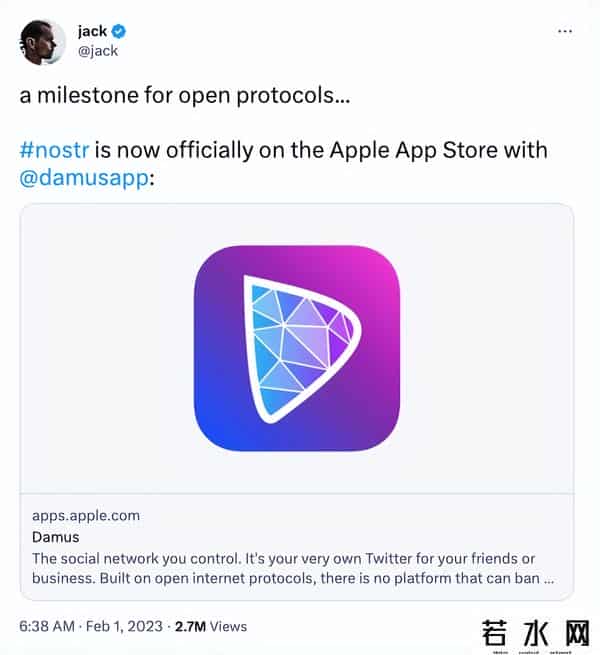Open the #nostr hashtag
Viewport: 600px width, 655px height.
tap(53, 150)
